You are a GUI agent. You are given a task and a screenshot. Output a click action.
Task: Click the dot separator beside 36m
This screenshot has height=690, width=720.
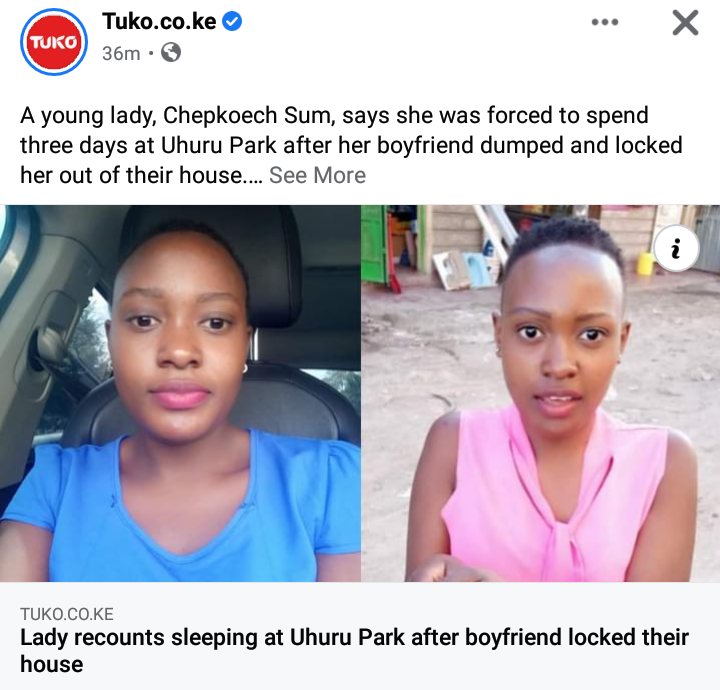point(151,53)
